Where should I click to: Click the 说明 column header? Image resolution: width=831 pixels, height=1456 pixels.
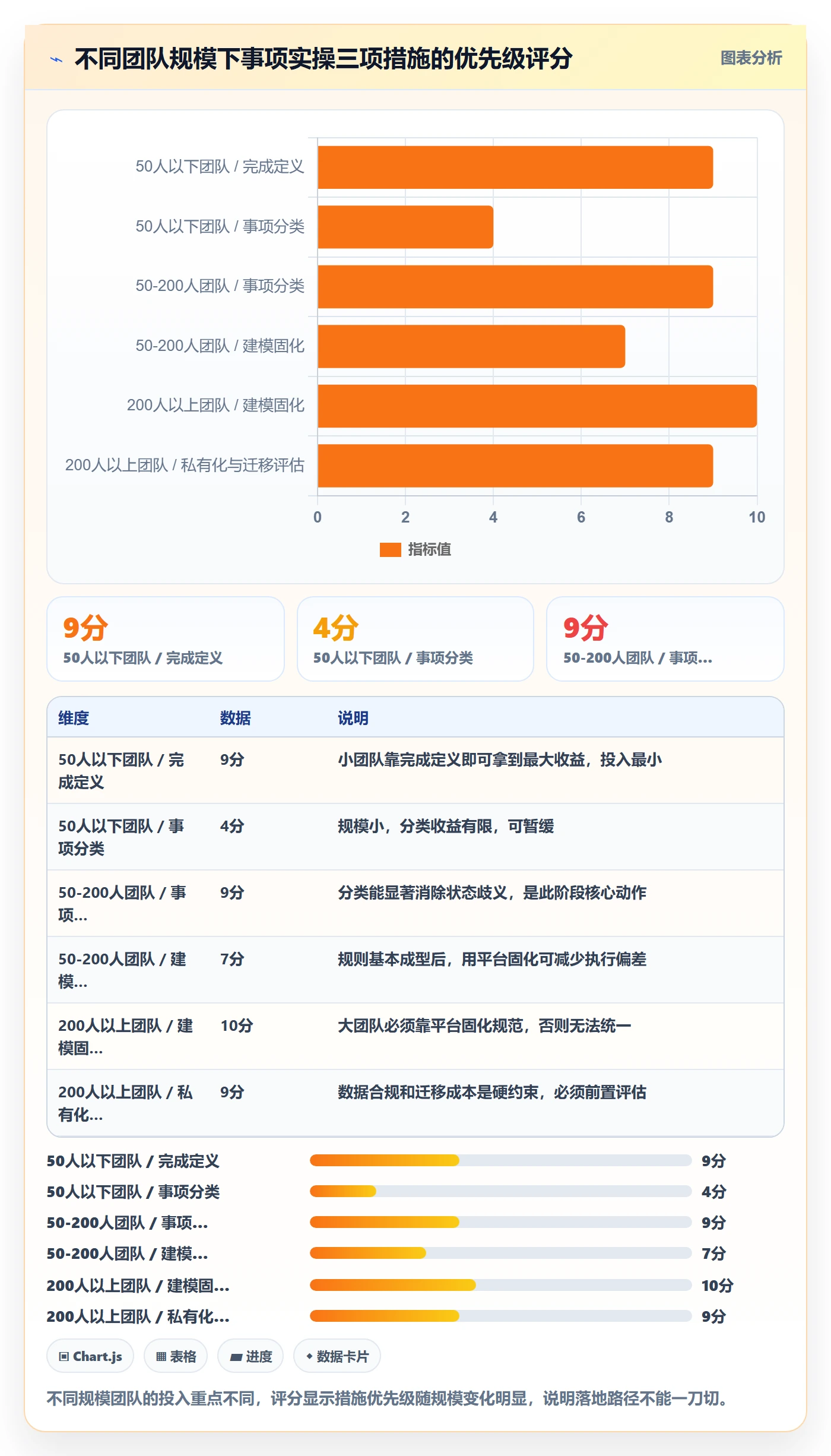(x=353, y=718)
